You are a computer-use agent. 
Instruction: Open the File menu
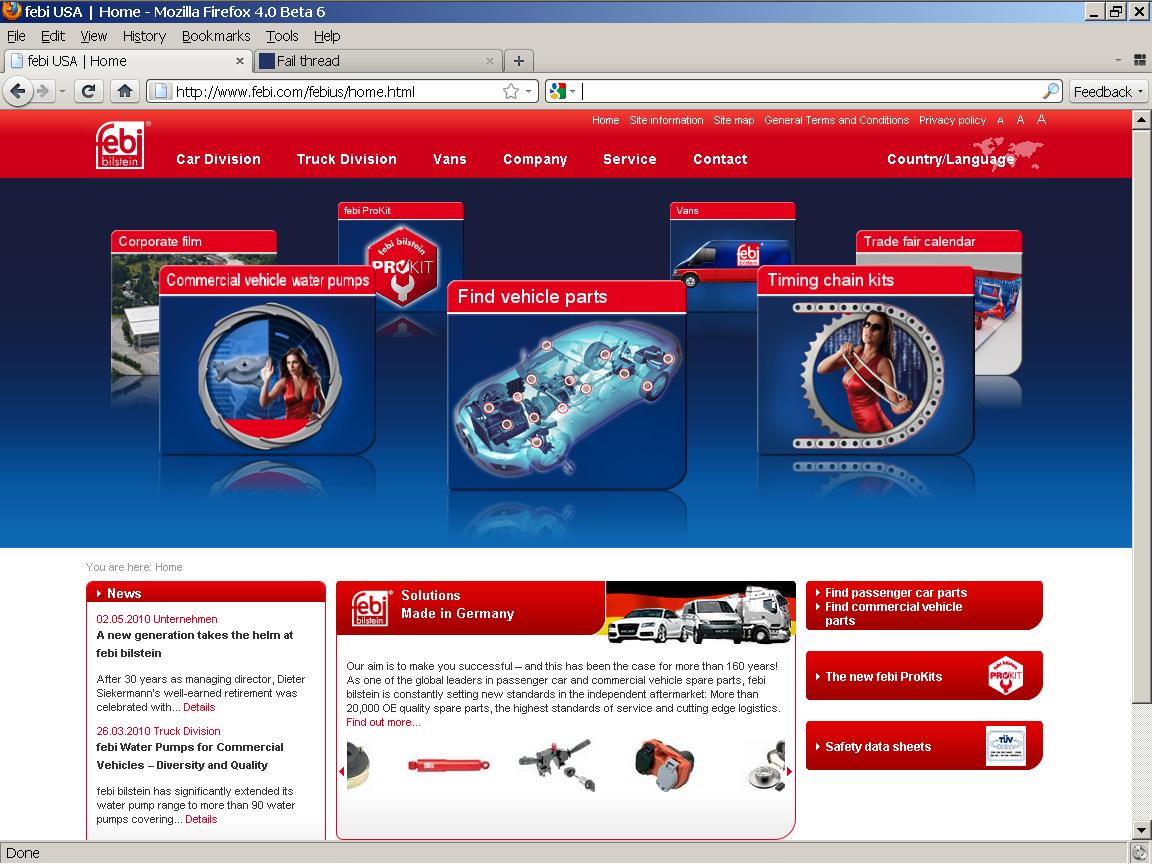tap(16, 36)
